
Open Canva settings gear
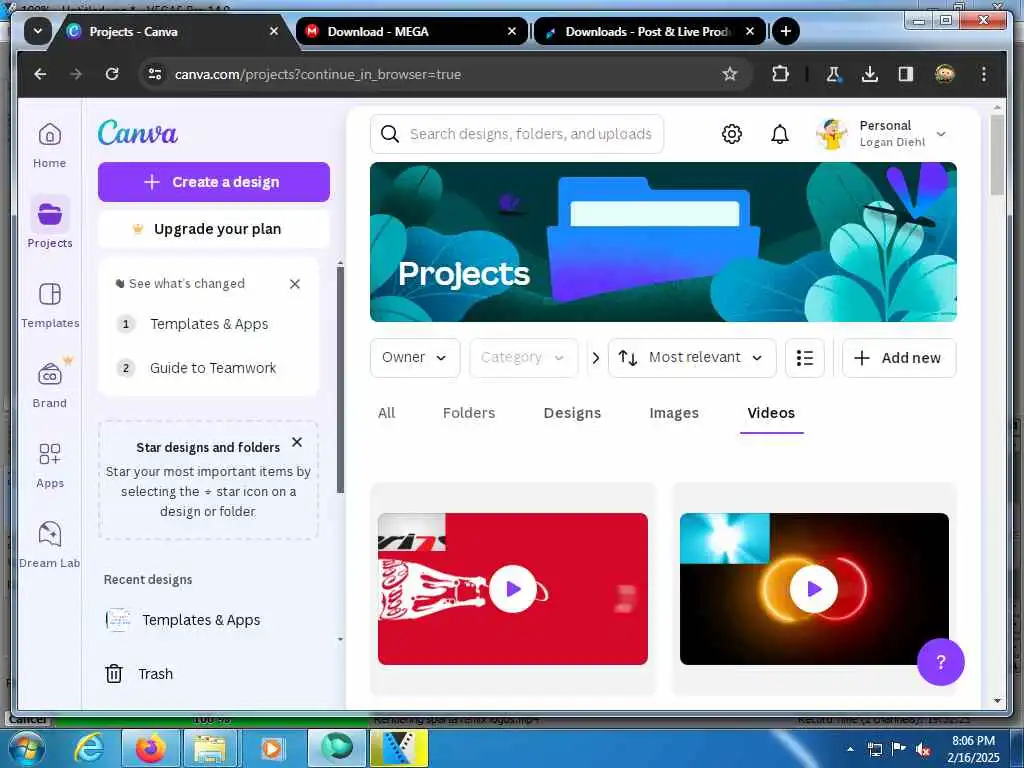(x=731, y=134)
